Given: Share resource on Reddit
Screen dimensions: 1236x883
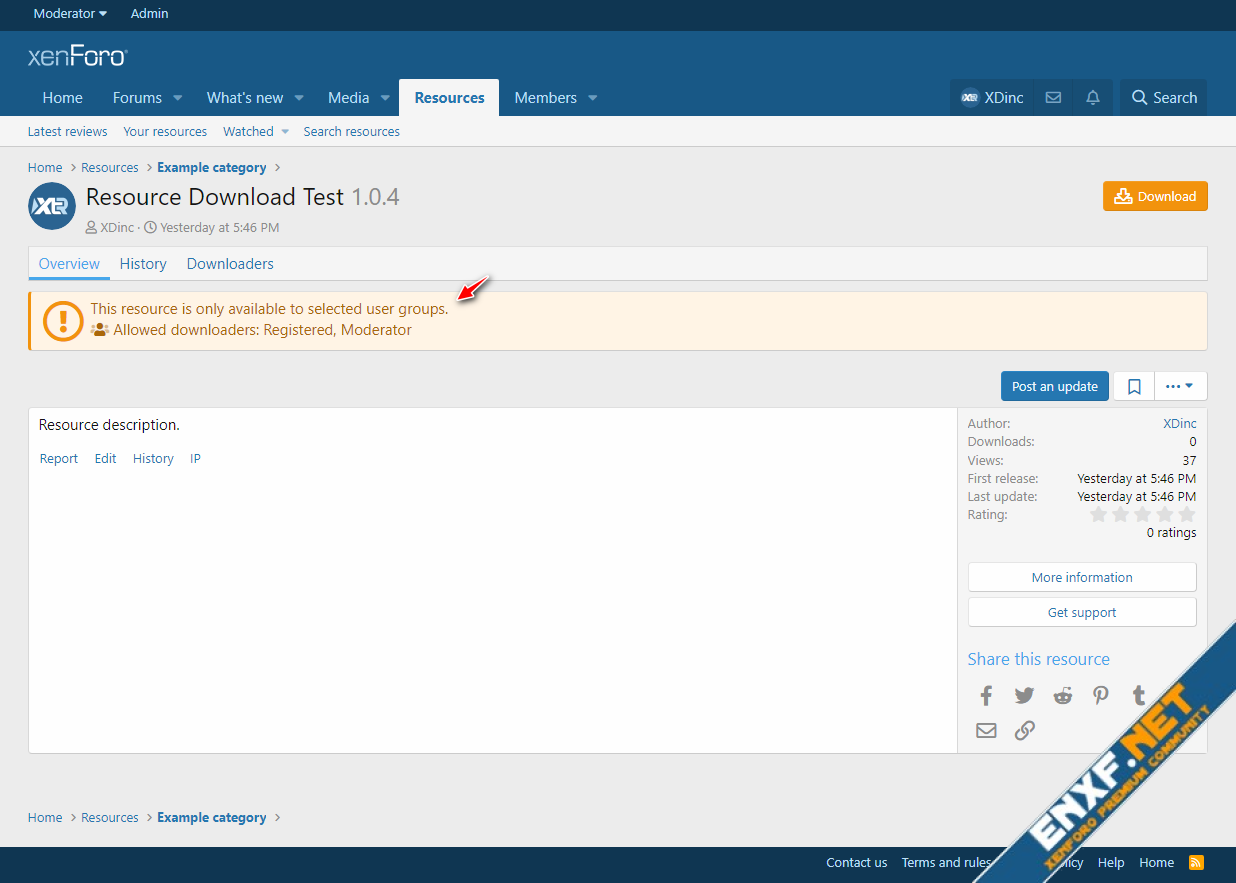Looking at the screenshot, I should pyautogui.click(x=1062, y=696).
